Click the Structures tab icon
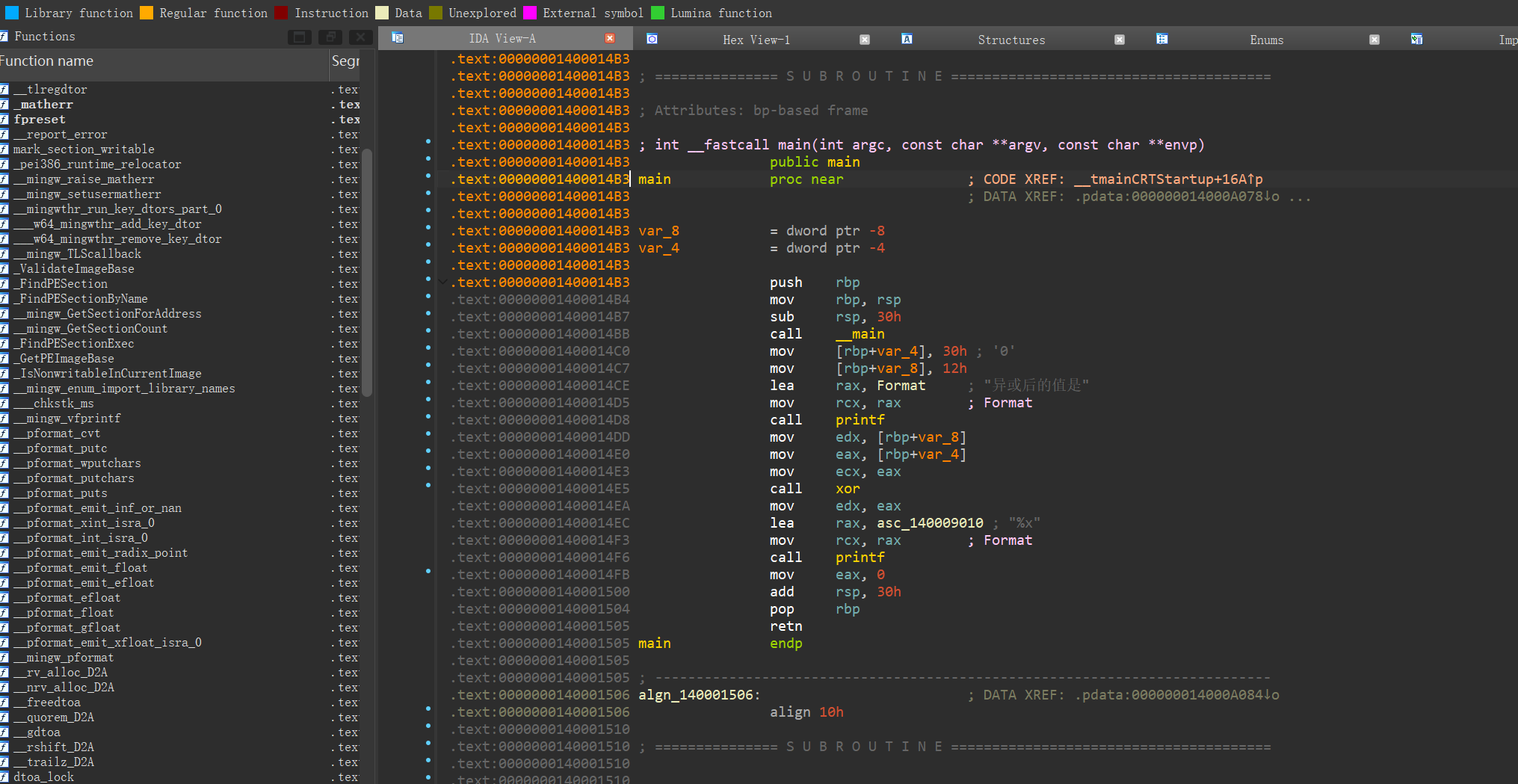The image size is (1518, 784). pos(907,39)
